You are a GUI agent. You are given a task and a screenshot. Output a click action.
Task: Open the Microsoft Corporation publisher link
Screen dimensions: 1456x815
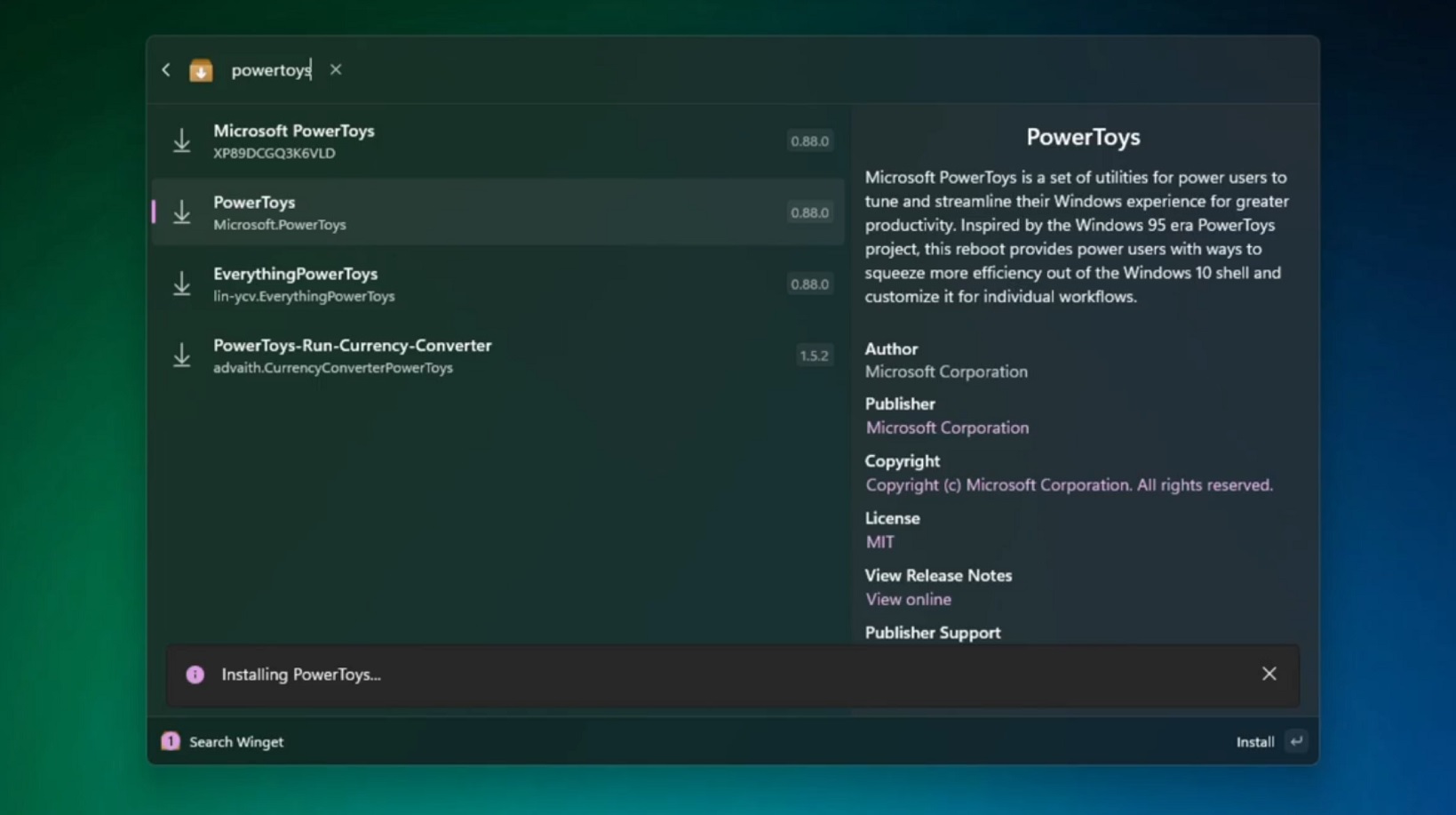coord(947,427)
